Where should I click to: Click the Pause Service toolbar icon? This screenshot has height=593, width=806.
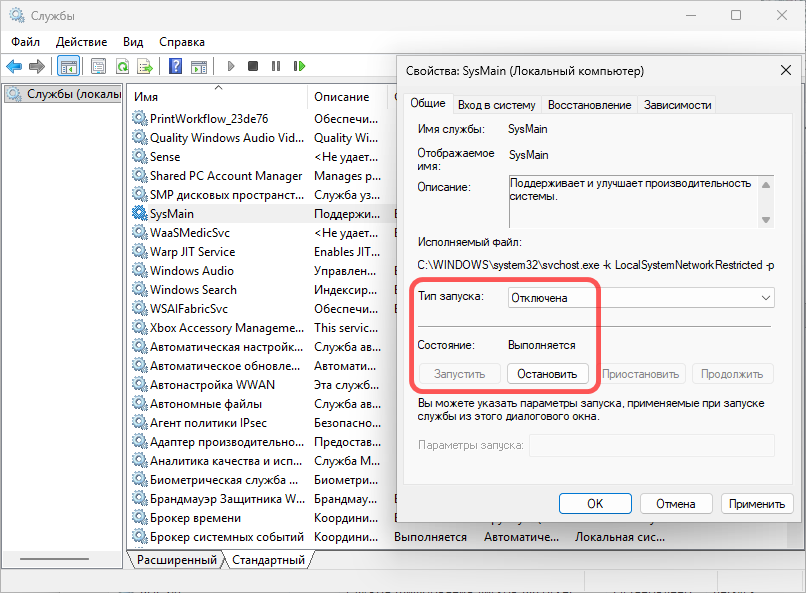pos(276,66)
